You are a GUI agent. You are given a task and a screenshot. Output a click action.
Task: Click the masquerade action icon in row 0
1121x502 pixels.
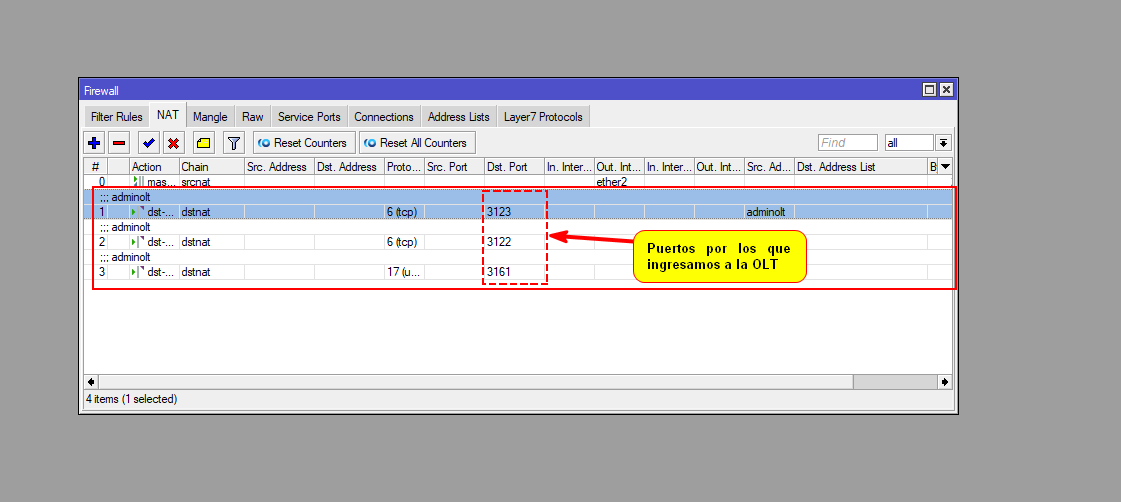[x=138, y=182]
